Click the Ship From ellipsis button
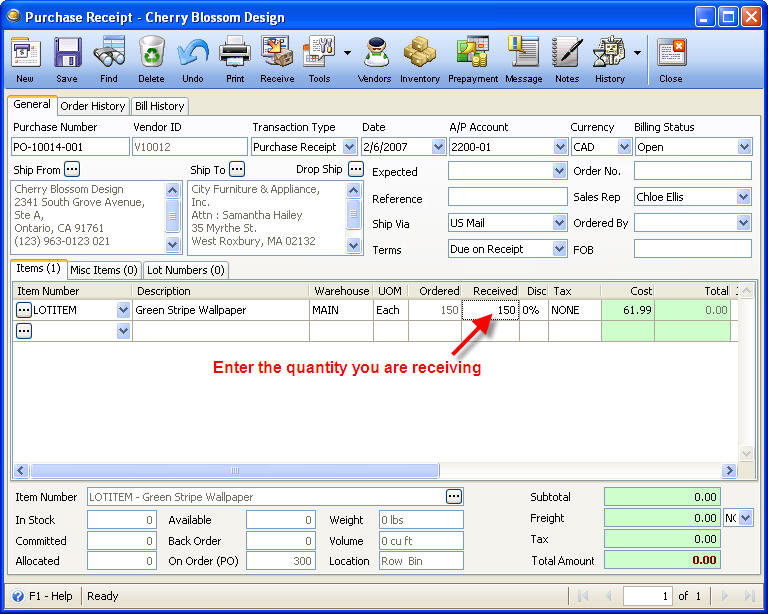Screen dimensions: 768x614 point(72,169)
